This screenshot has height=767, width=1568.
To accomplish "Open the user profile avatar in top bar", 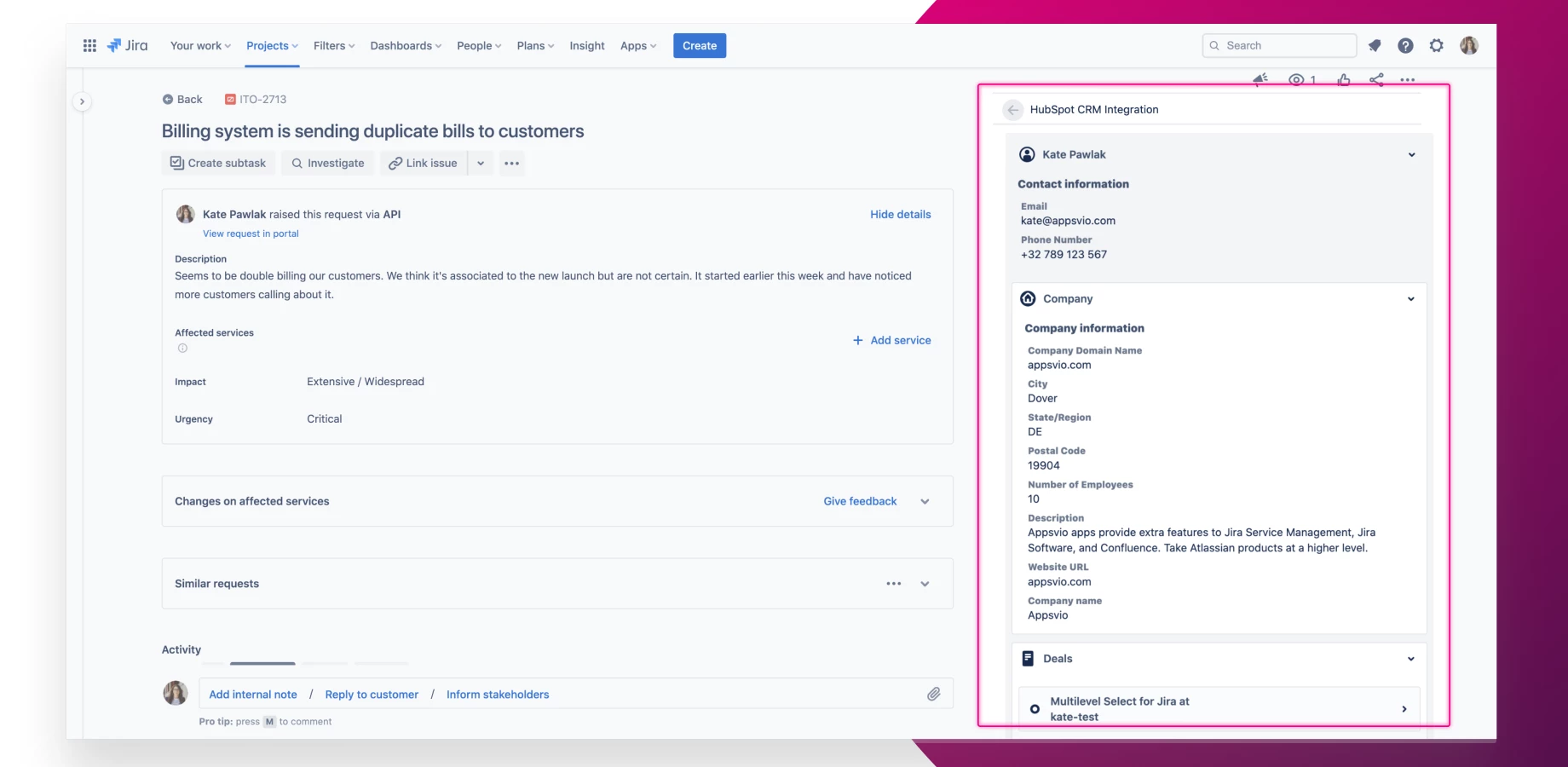I will pyautogui.click(x=1469, y=46).
